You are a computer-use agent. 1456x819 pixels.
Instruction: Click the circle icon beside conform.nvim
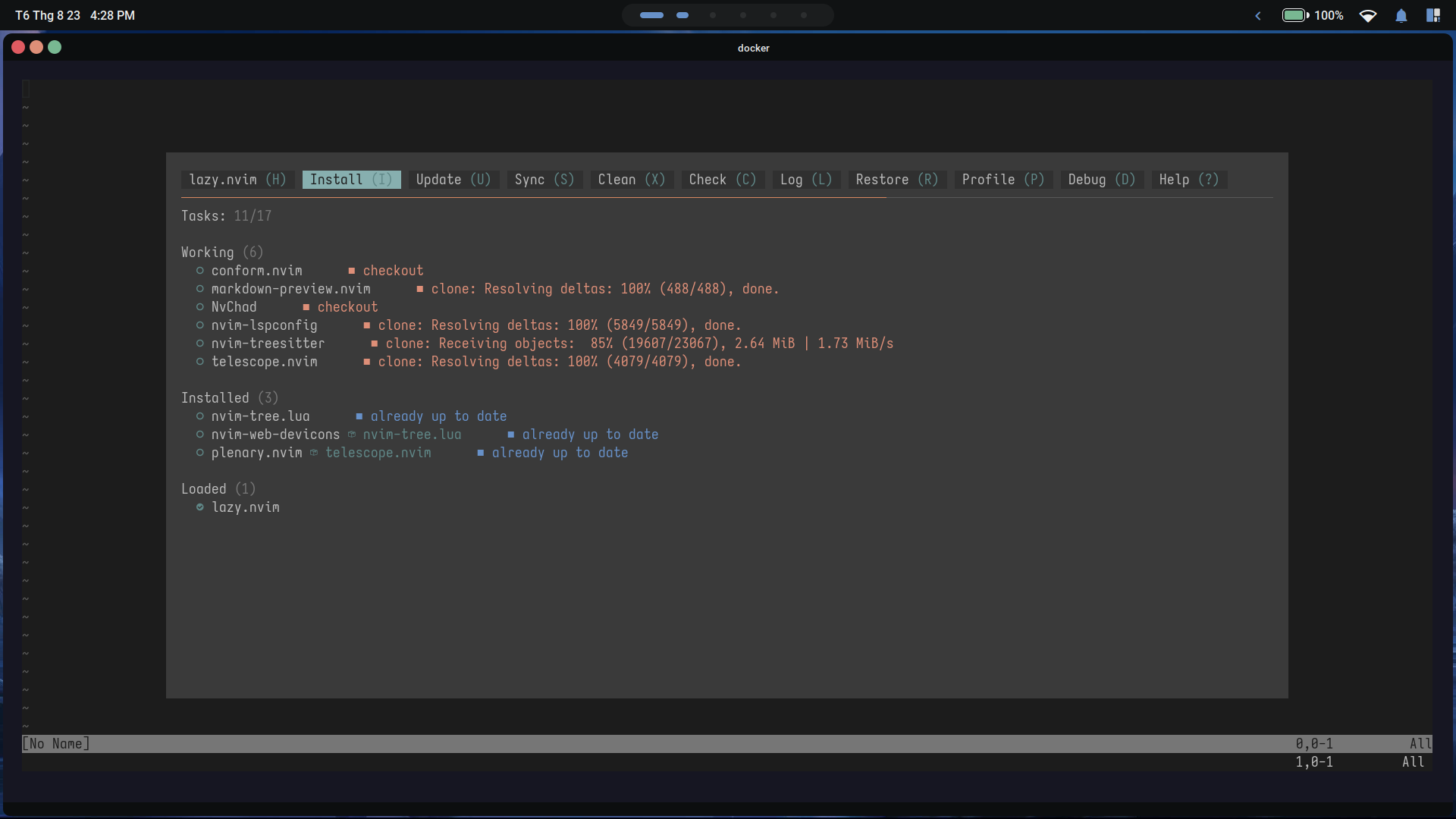pos(200,271)
